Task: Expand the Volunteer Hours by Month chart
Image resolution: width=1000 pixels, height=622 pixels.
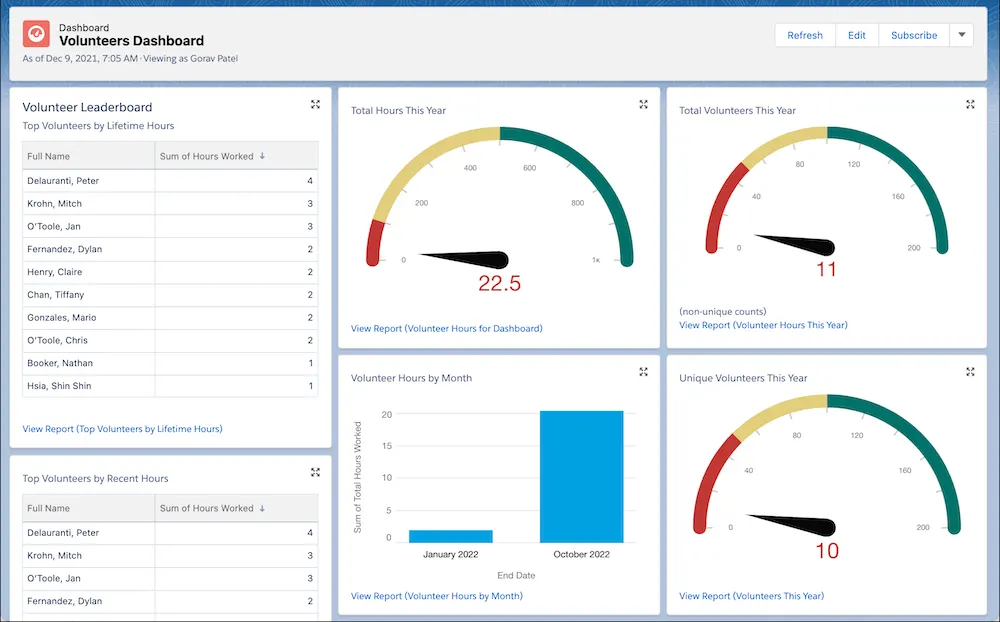Action: 643,371
